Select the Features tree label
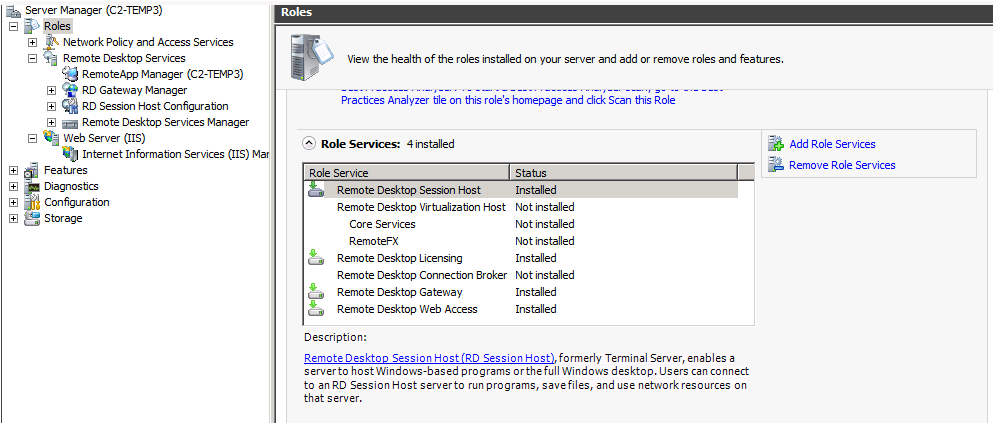 pos(66,170)
